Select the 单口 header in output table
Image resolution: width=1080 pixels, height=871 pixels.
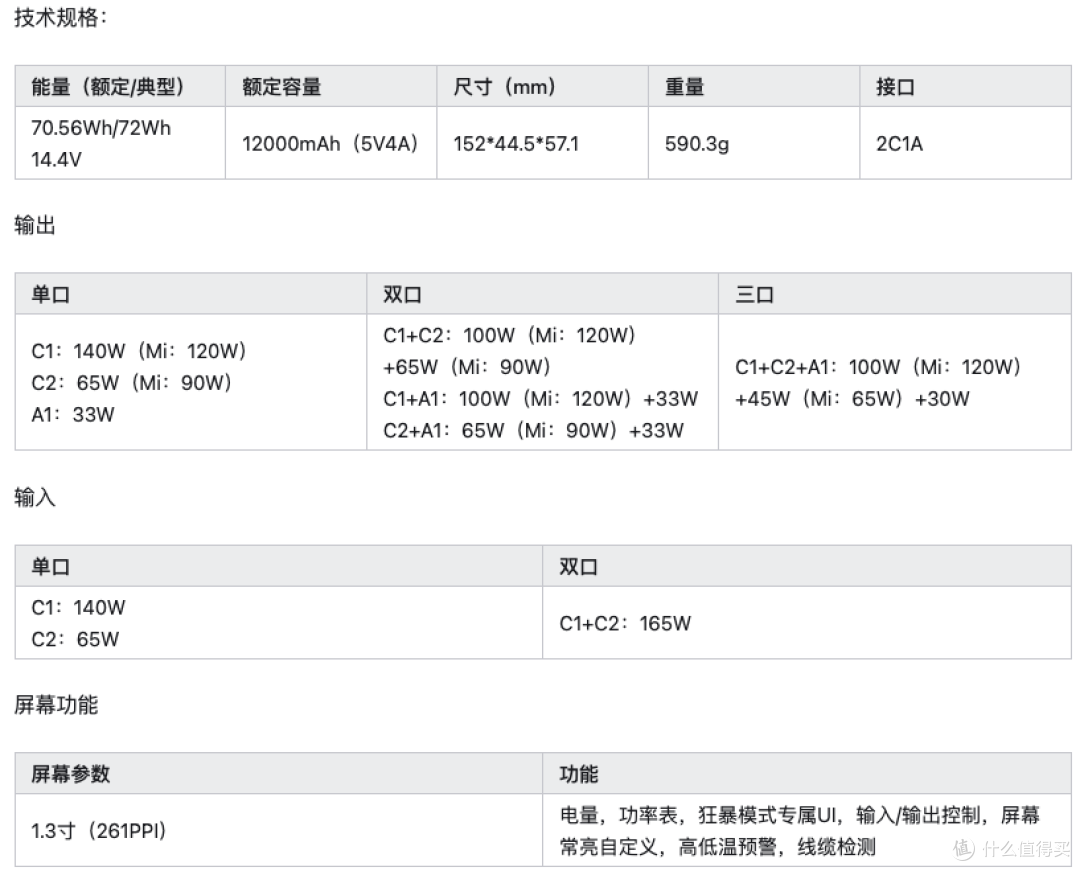point(190,295)
